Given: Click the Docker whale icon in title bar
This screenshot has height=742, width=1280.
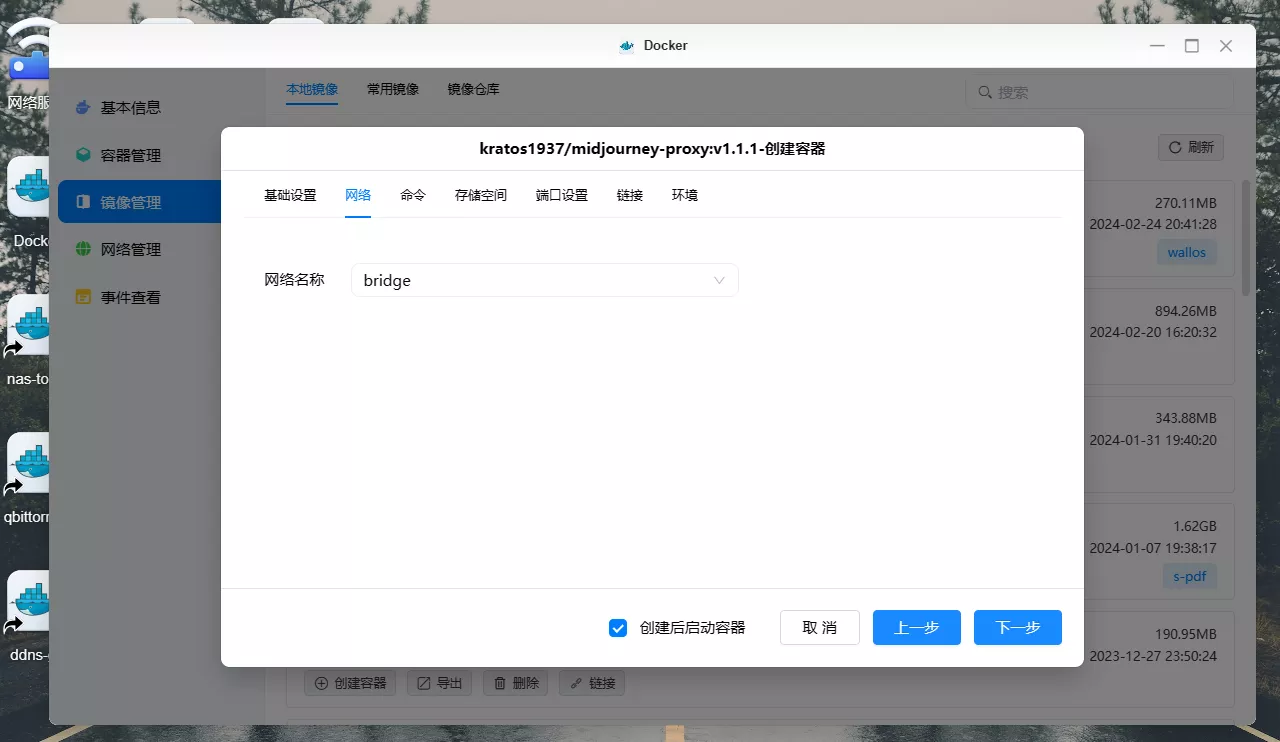Looking at the screenshot, I should pyautogui.click(x=627, y=46).
